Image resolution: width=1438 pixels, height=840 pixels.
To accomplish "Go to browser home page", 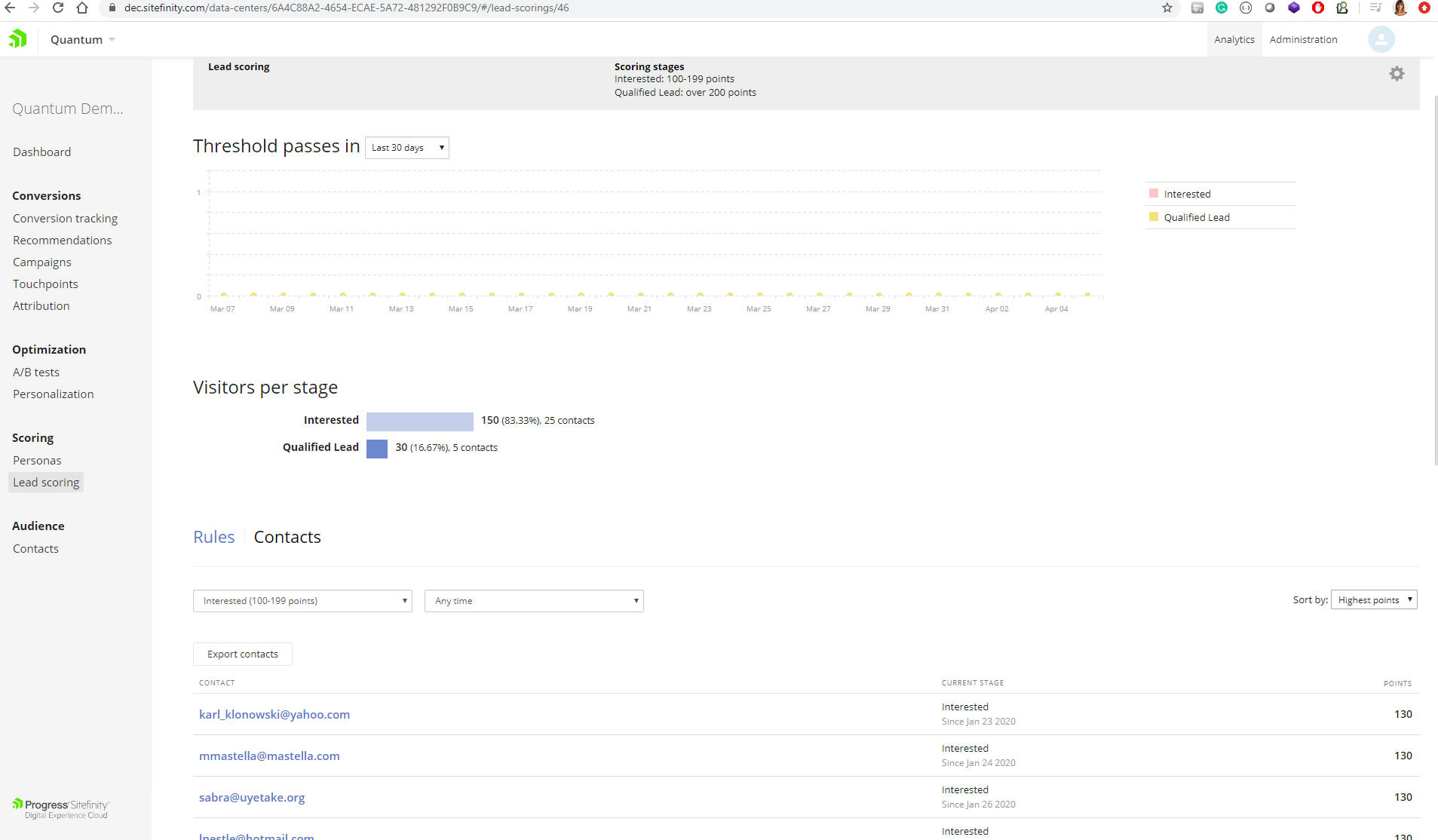I will (x=83, y=8).
